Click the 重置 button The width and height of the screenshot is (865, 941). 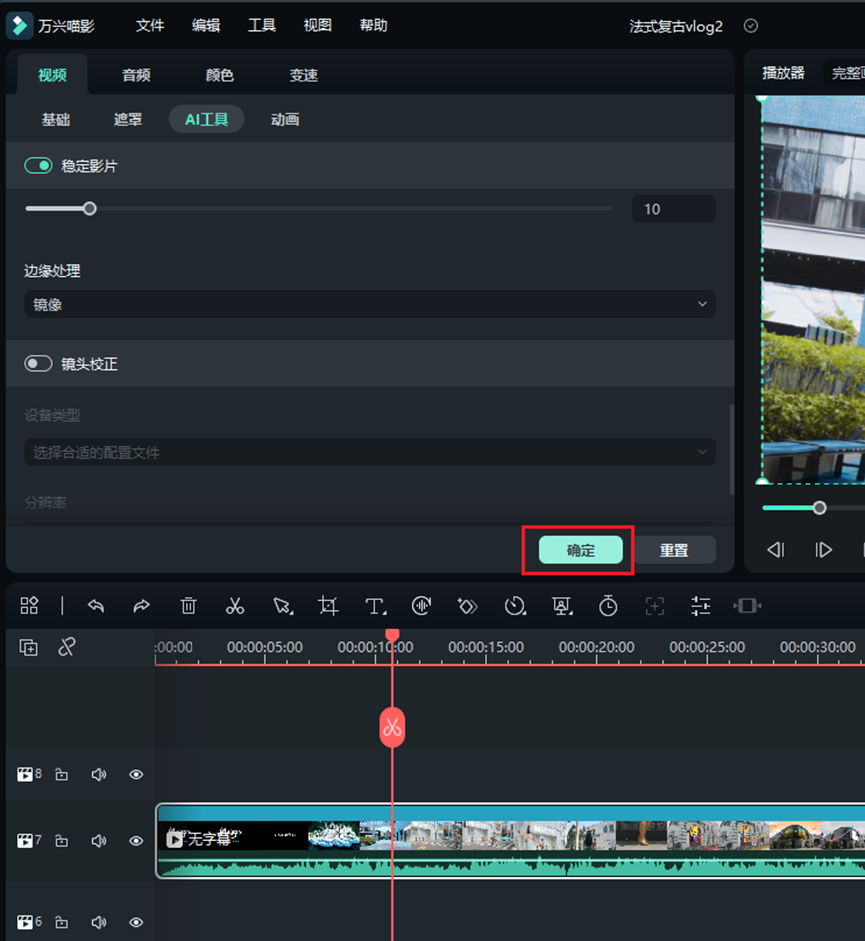[674, 550]
